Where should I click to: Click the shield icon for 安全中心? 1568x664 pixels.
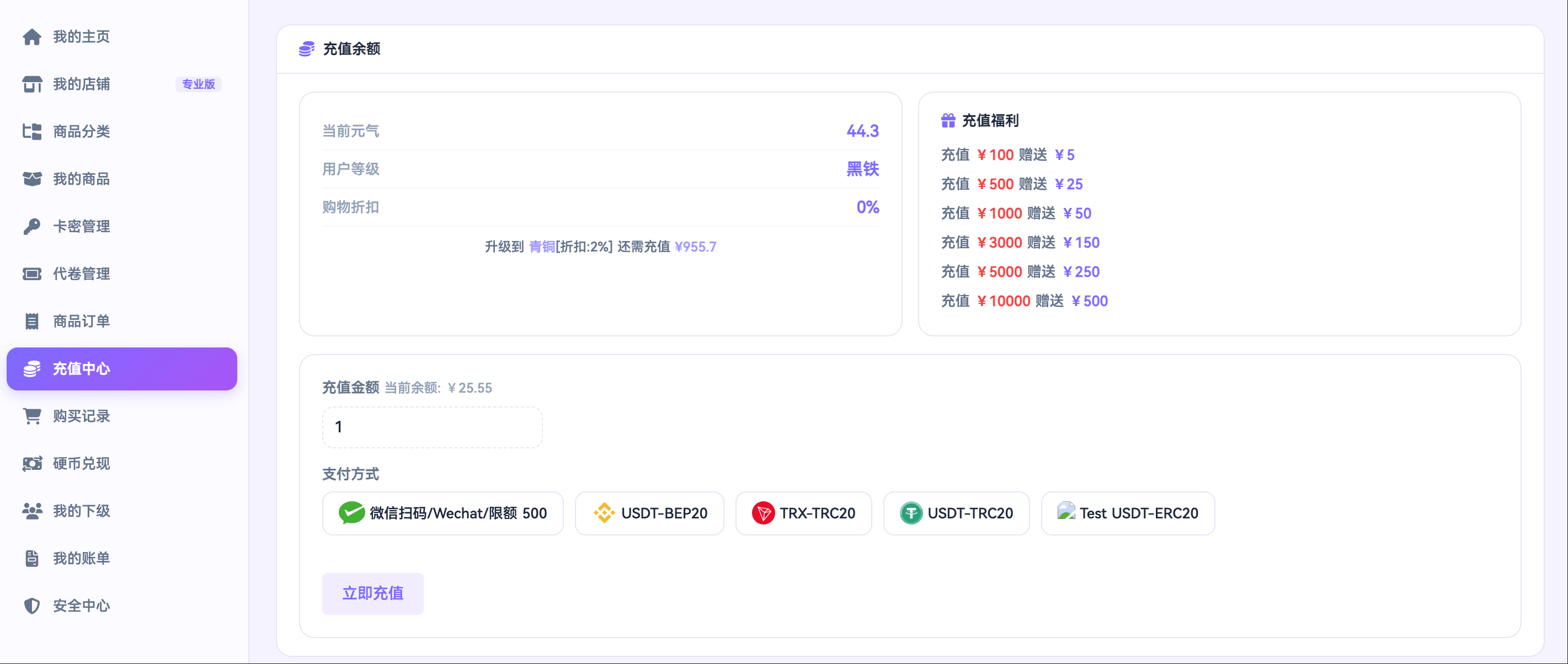[x=31, y=606]
